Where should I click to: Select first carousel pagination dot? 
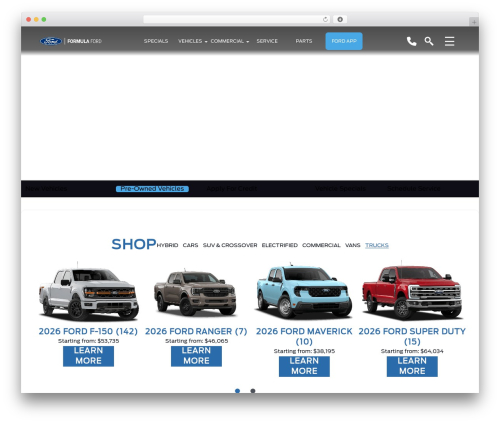237,391
